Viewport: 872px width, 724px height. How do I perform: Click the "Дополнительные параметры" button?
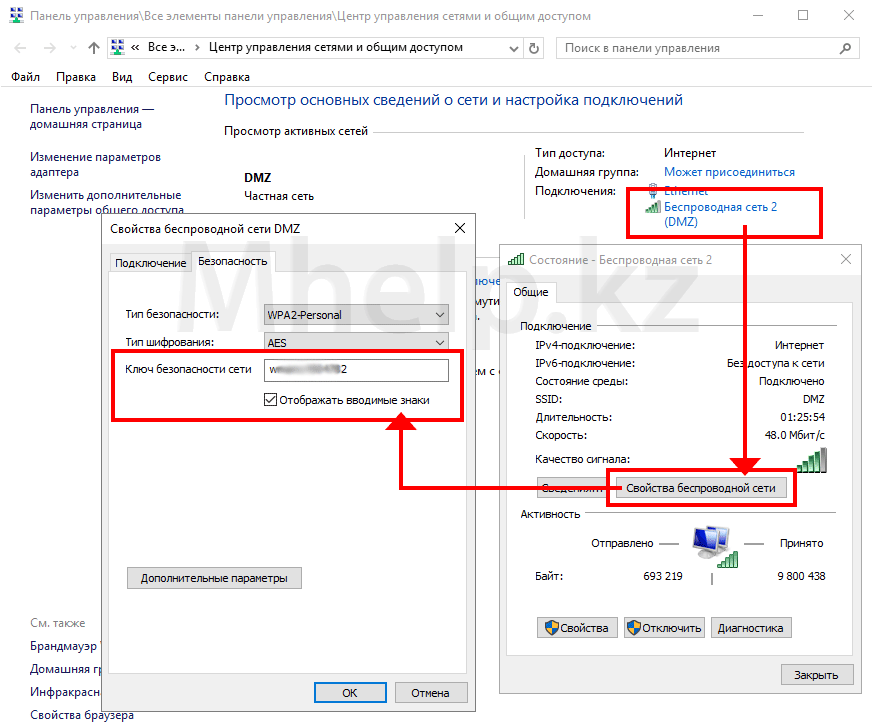(214, 578)
